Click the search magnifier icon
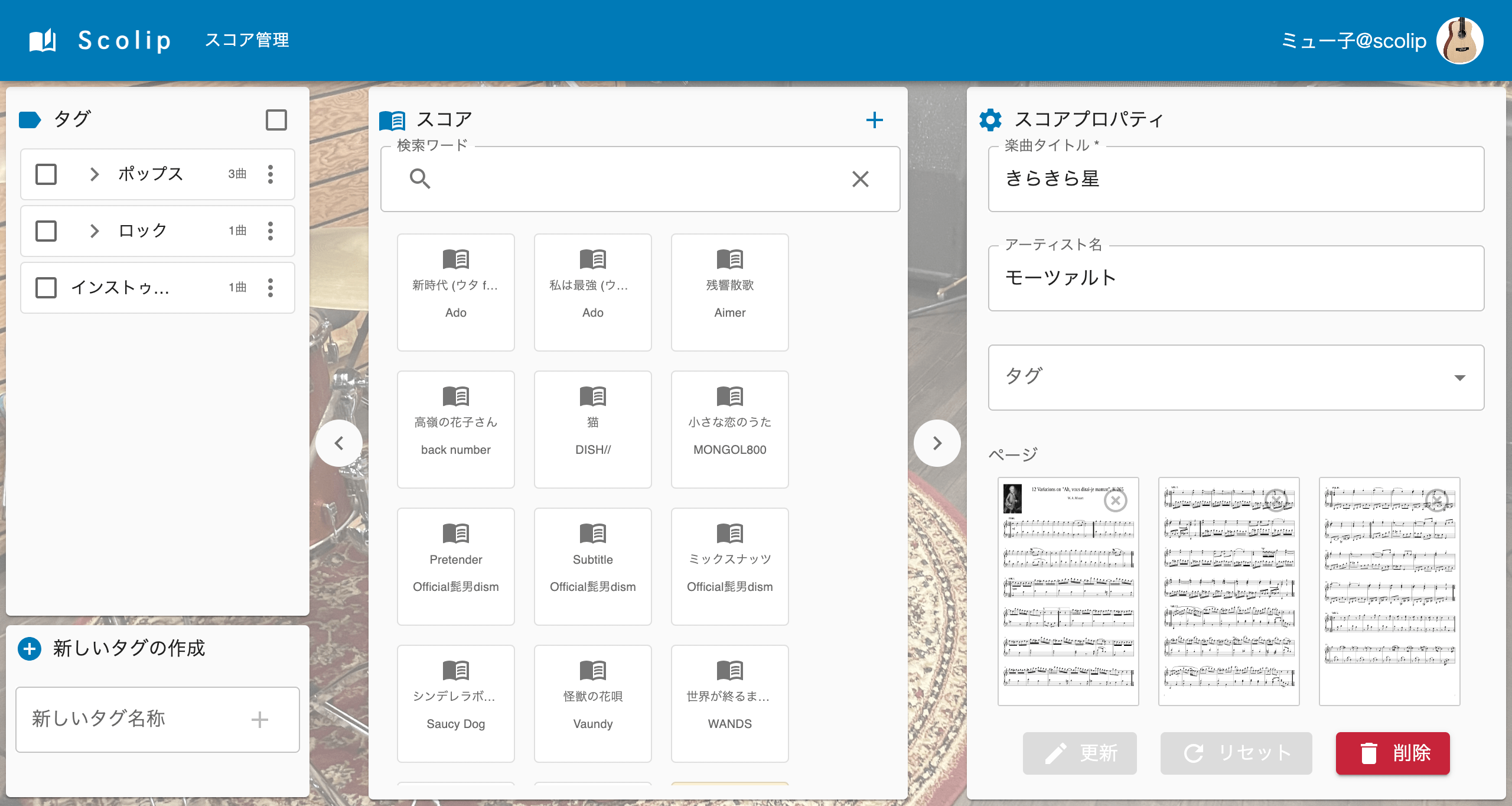Screen dimensions: 1512x806 pos(421,179)
